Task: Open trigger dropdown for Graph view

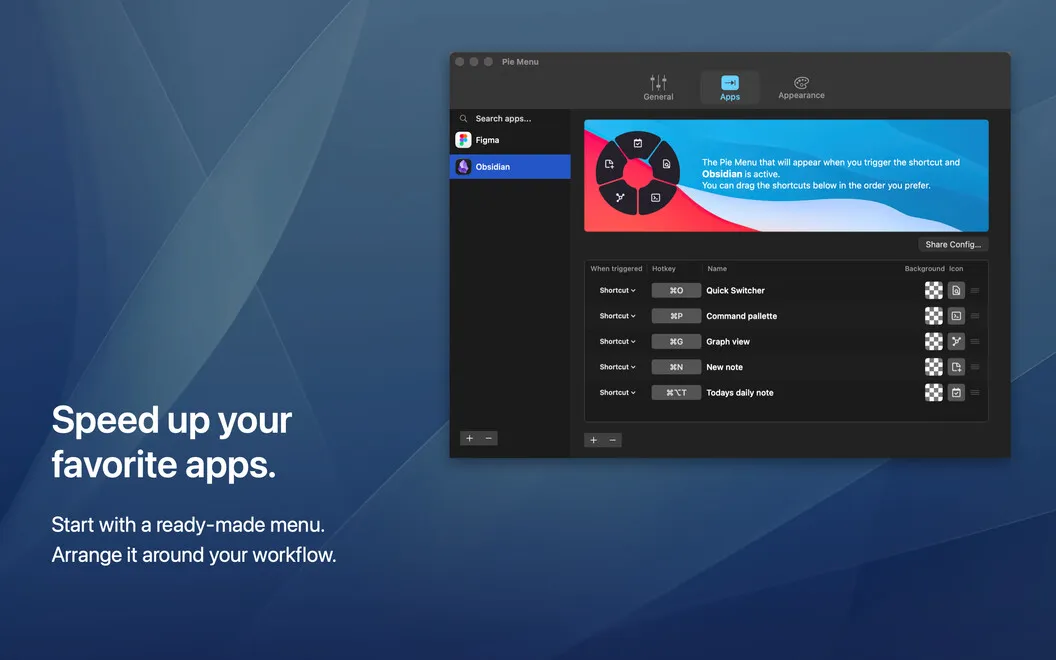Action: 617,341
